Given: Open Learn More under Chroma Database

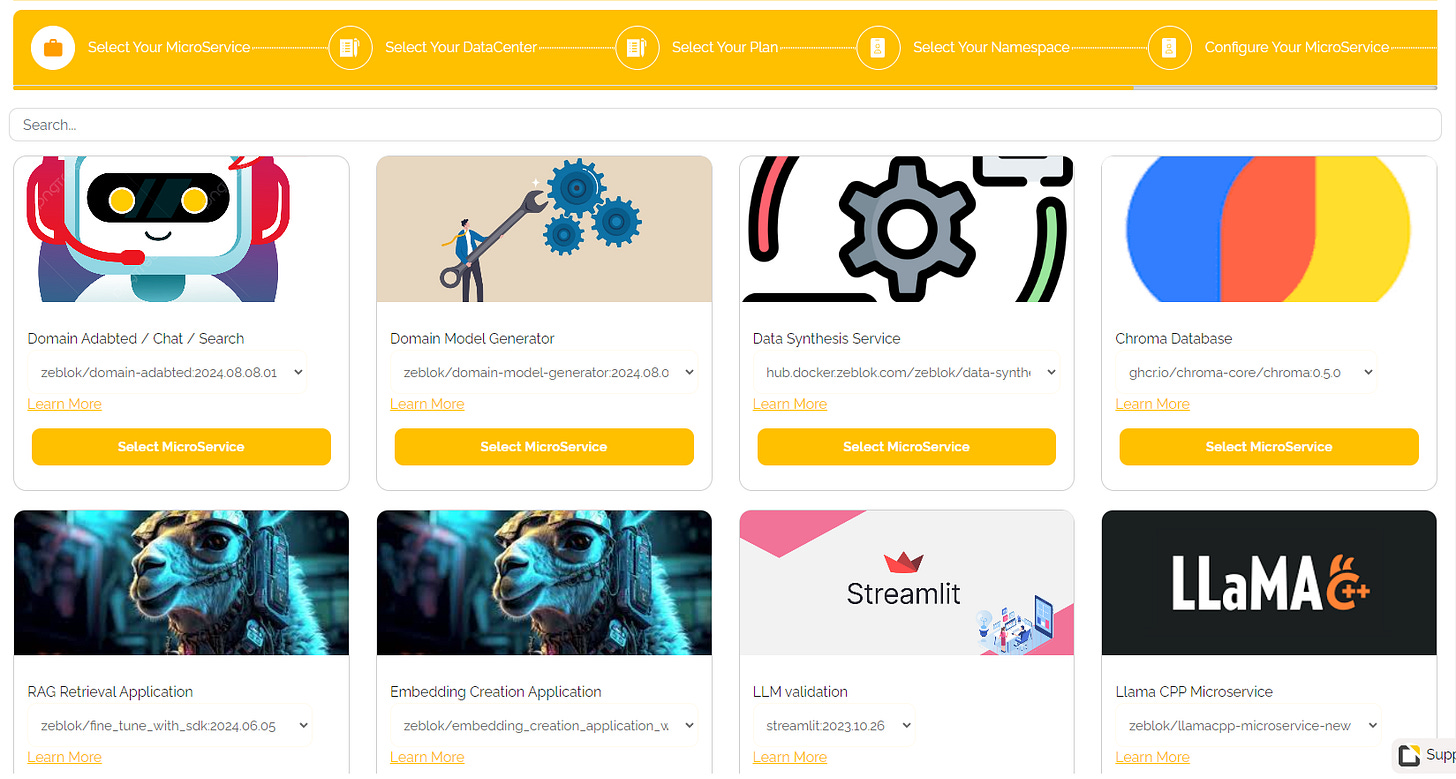Looking at the screenshot, I should coord(1152,404).
